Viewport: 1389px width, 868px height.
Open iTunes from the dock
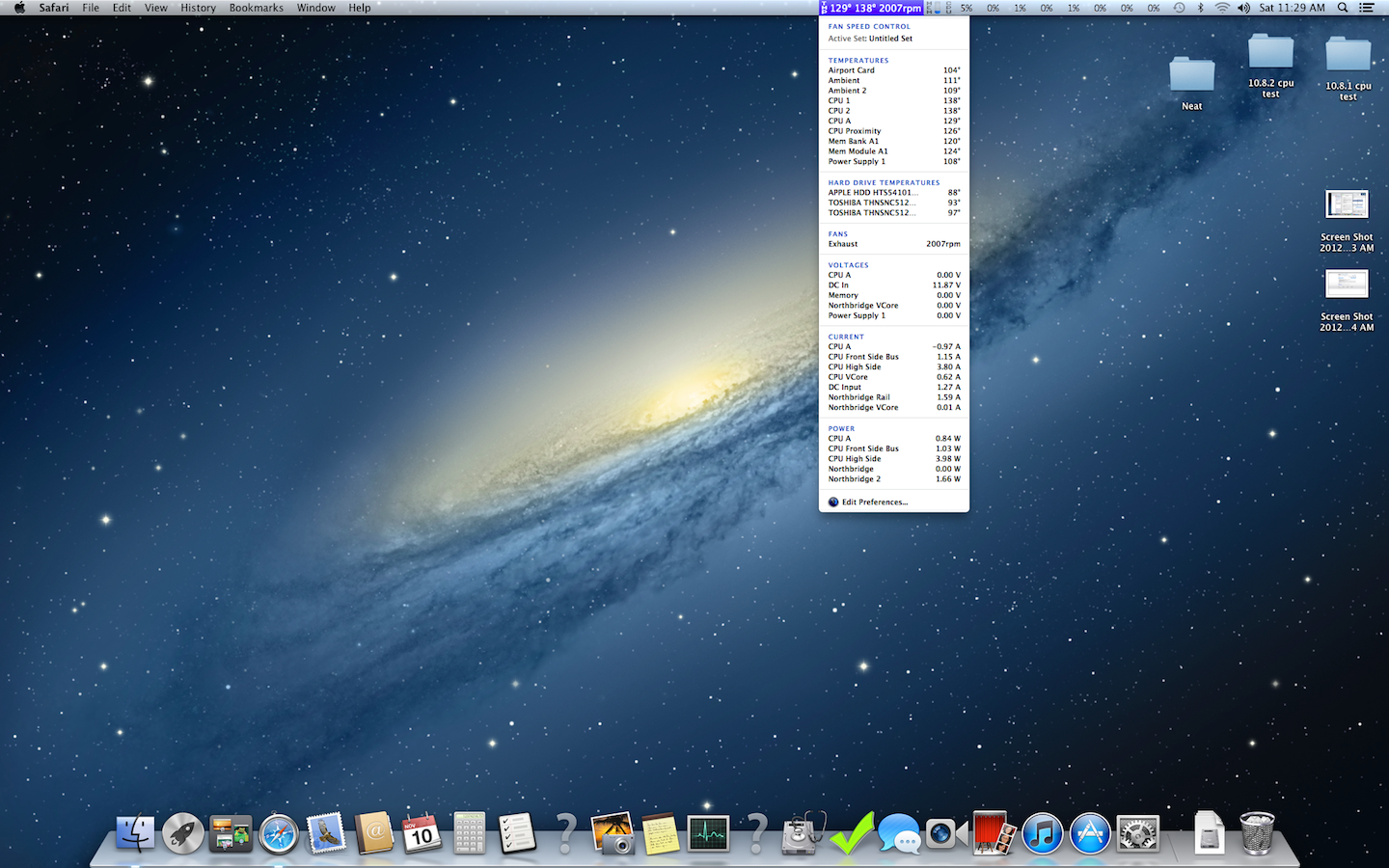click(1042, 833)
